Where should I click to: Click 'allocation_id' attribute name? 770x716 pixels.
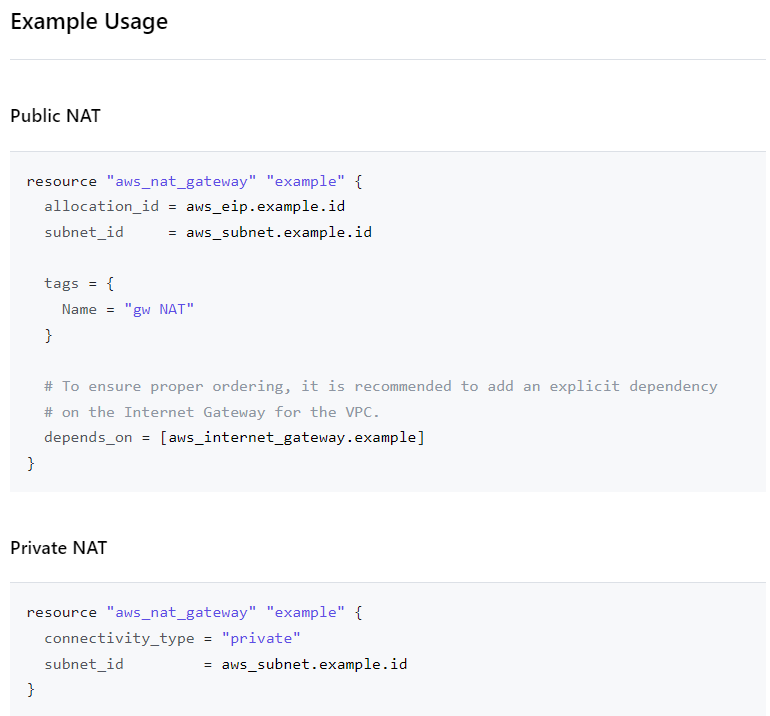101,206
